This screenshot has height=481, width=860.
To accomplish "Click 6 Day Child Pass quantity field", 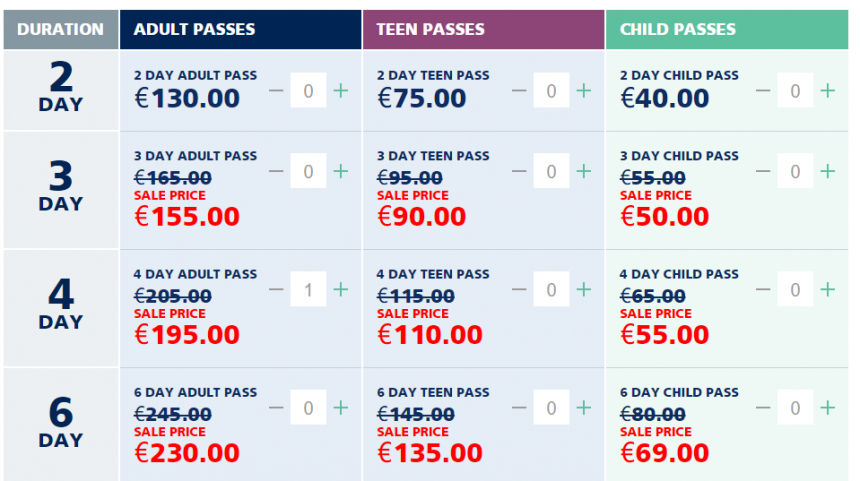I will 795,408.
